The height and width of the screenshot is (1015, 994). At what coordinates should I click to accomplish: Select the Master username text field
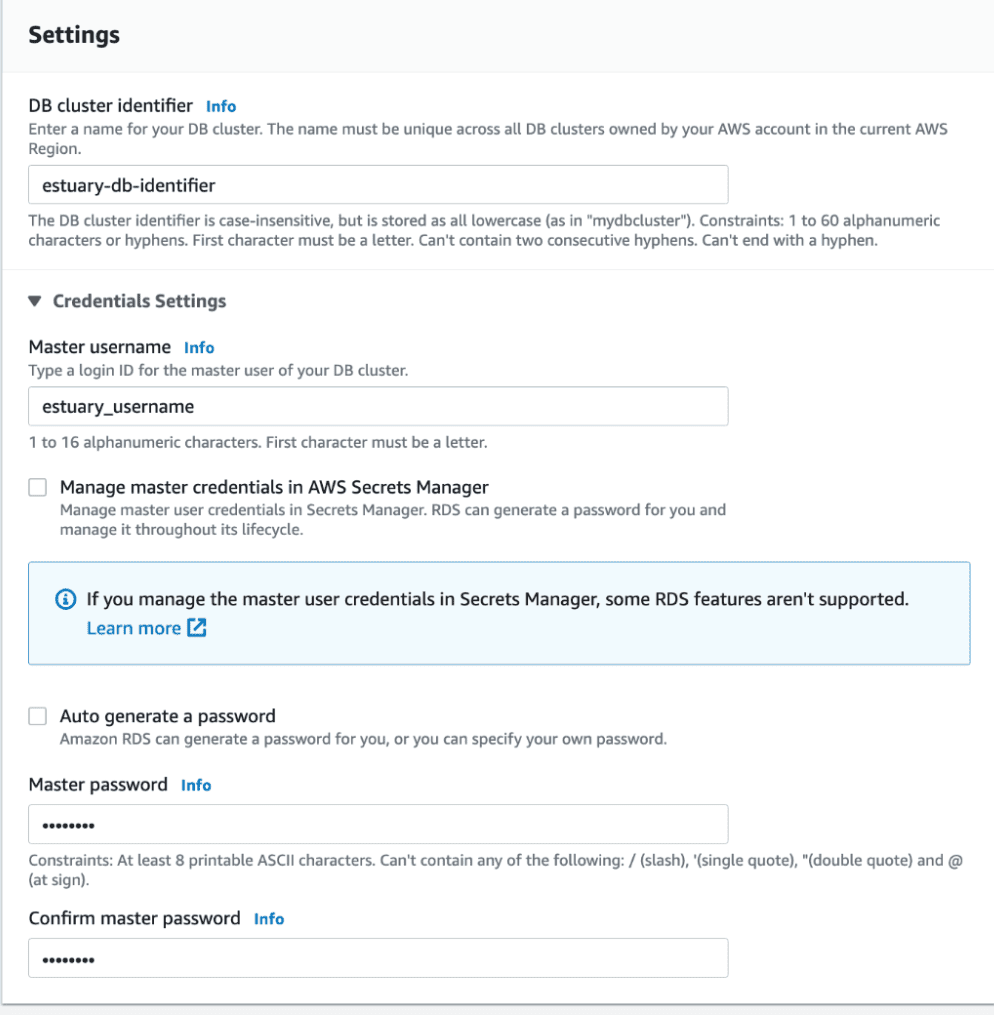(377, 406)
